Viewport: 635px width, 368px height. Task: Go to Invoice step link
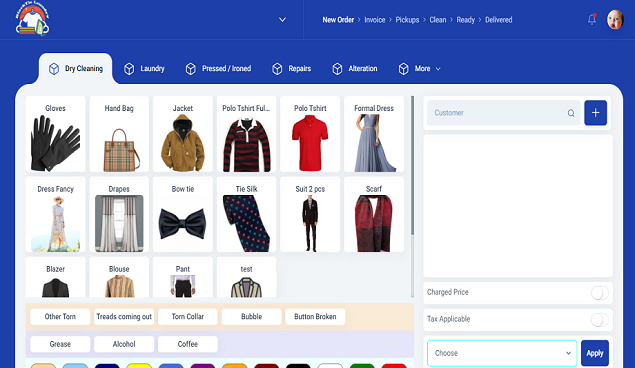click(x=375, y=20)
